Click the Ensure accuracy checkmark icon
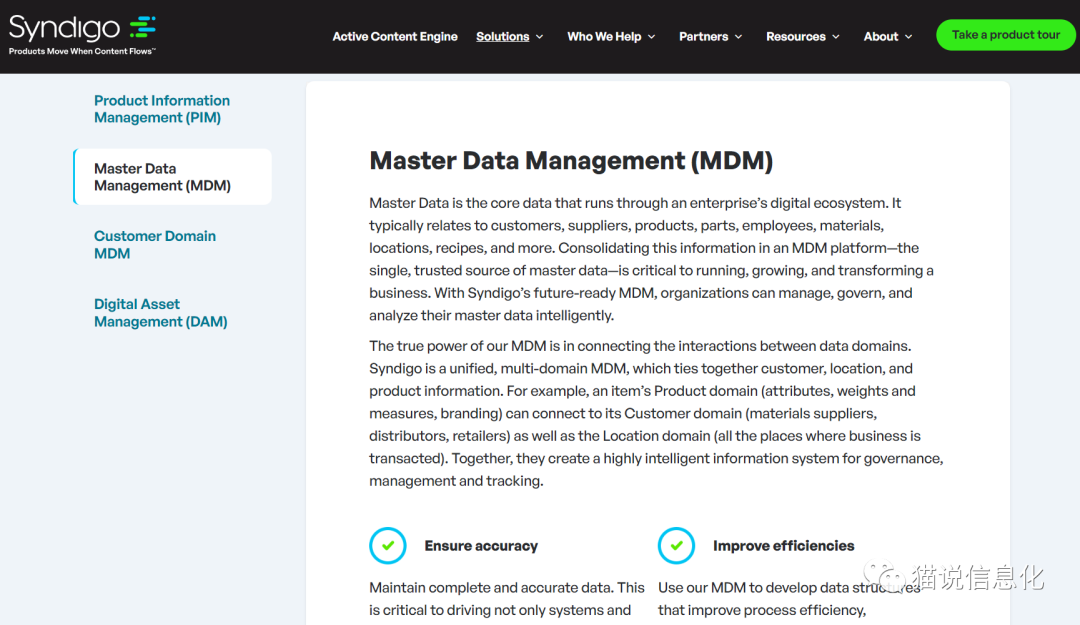Screen dimensions: 1080x625 coord(388,546)
